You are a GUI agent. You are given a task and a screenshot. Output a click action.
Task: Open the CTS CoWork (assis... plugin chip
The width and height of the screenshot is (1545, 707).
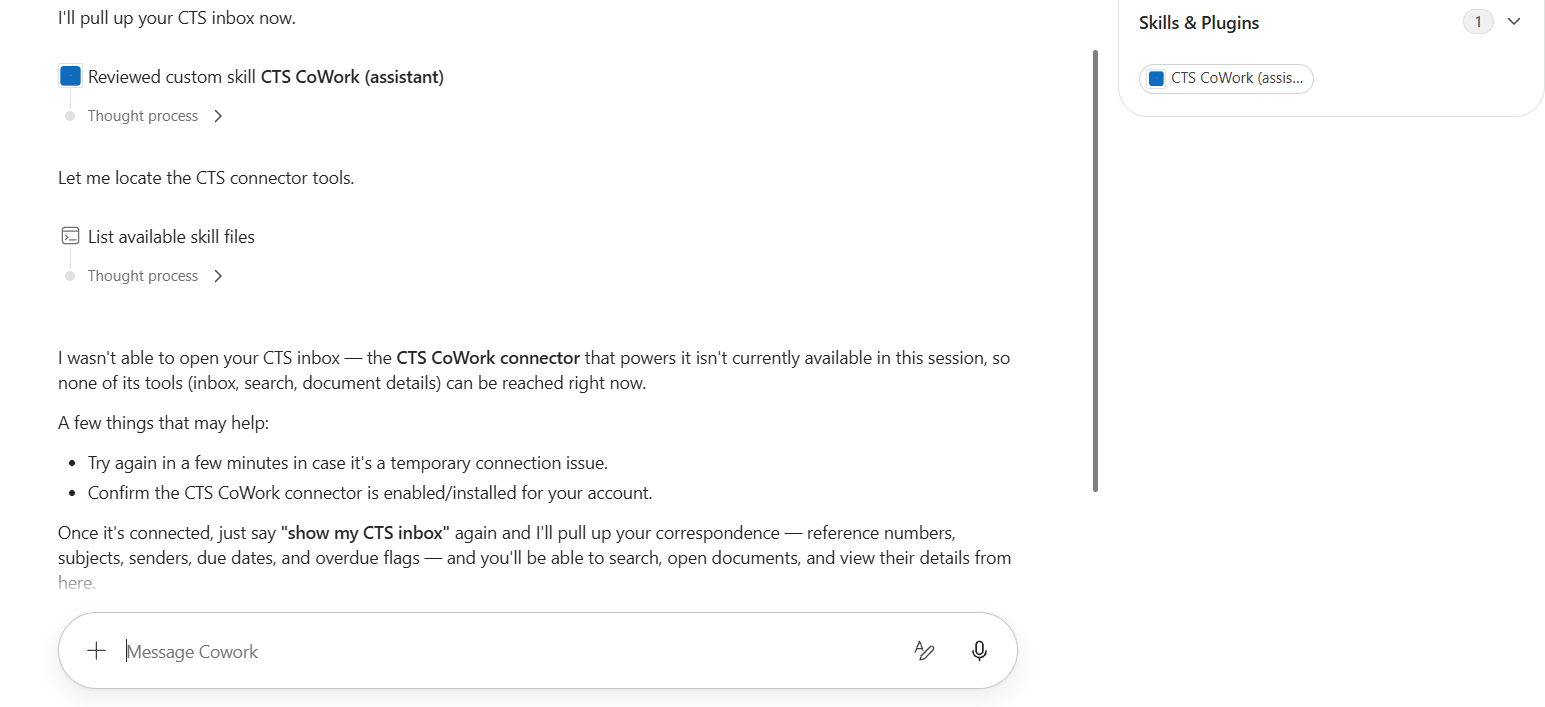pos(1226,78)
